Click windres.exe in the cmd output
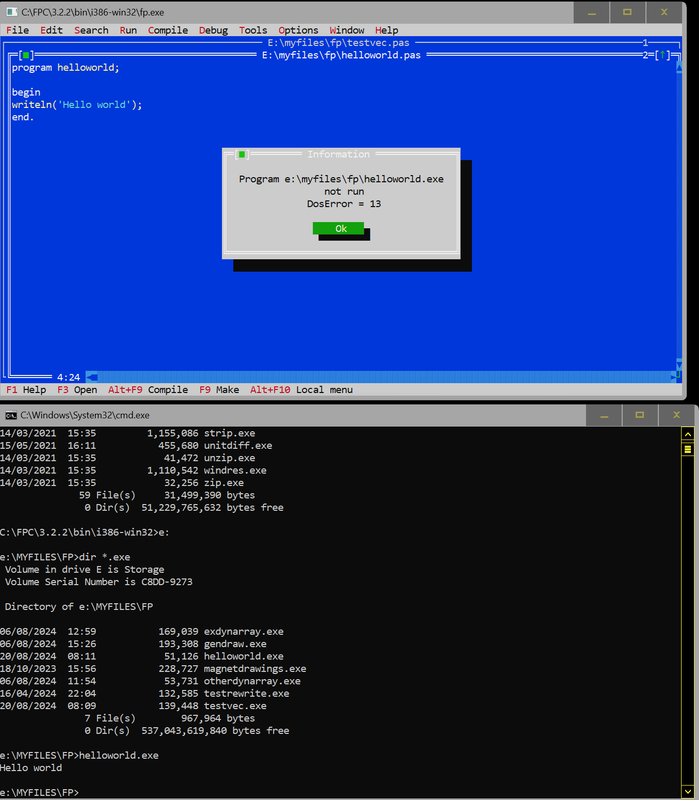This screenshot has width=699, height=800. coord(235,470)
